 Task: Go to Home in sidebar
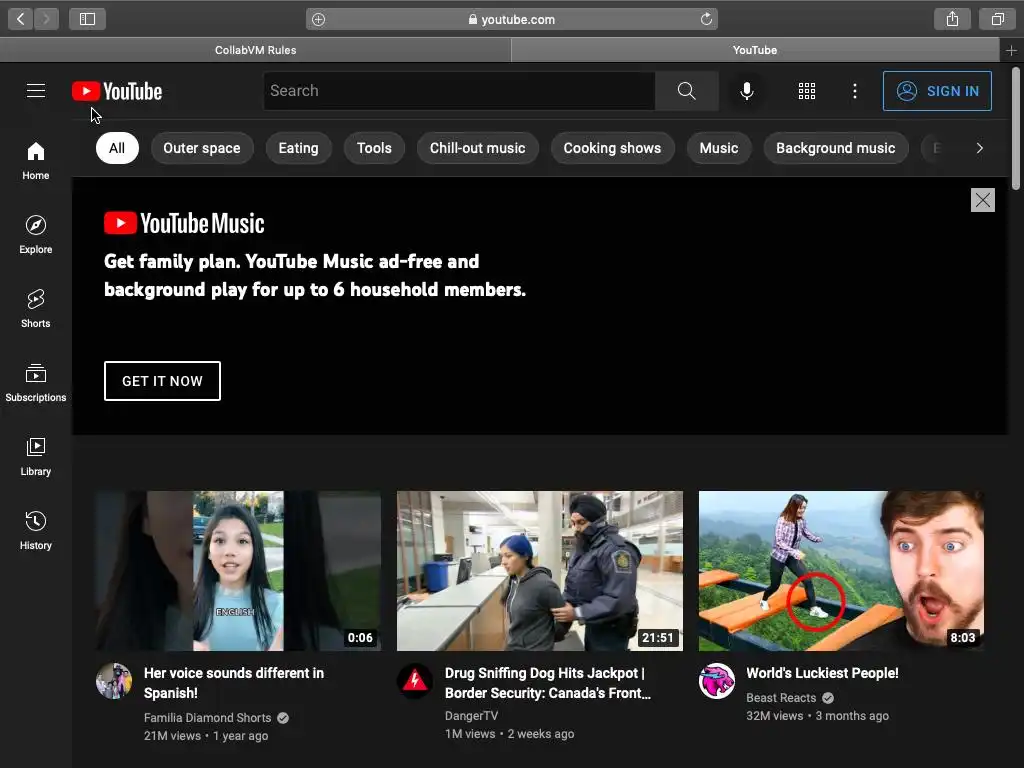point(36,161)
